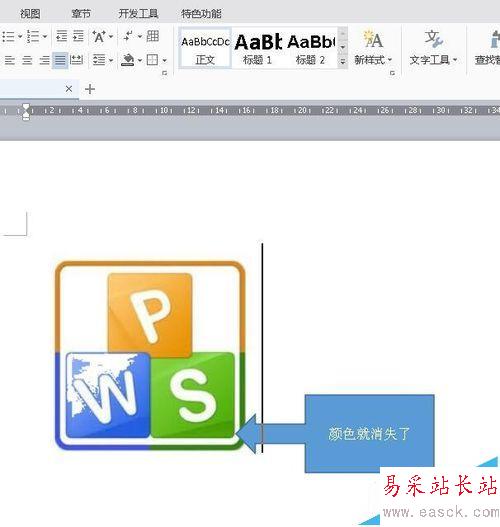The image size is (500, 527).
Task: Click the 新样式 button
Action: coord(373,48)
